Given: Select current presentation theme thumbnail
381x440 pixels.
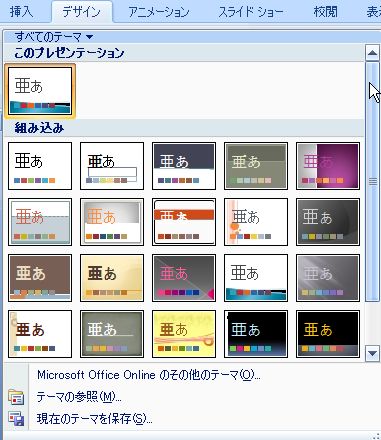Looking at the screenshot, I should coord(40,91).
